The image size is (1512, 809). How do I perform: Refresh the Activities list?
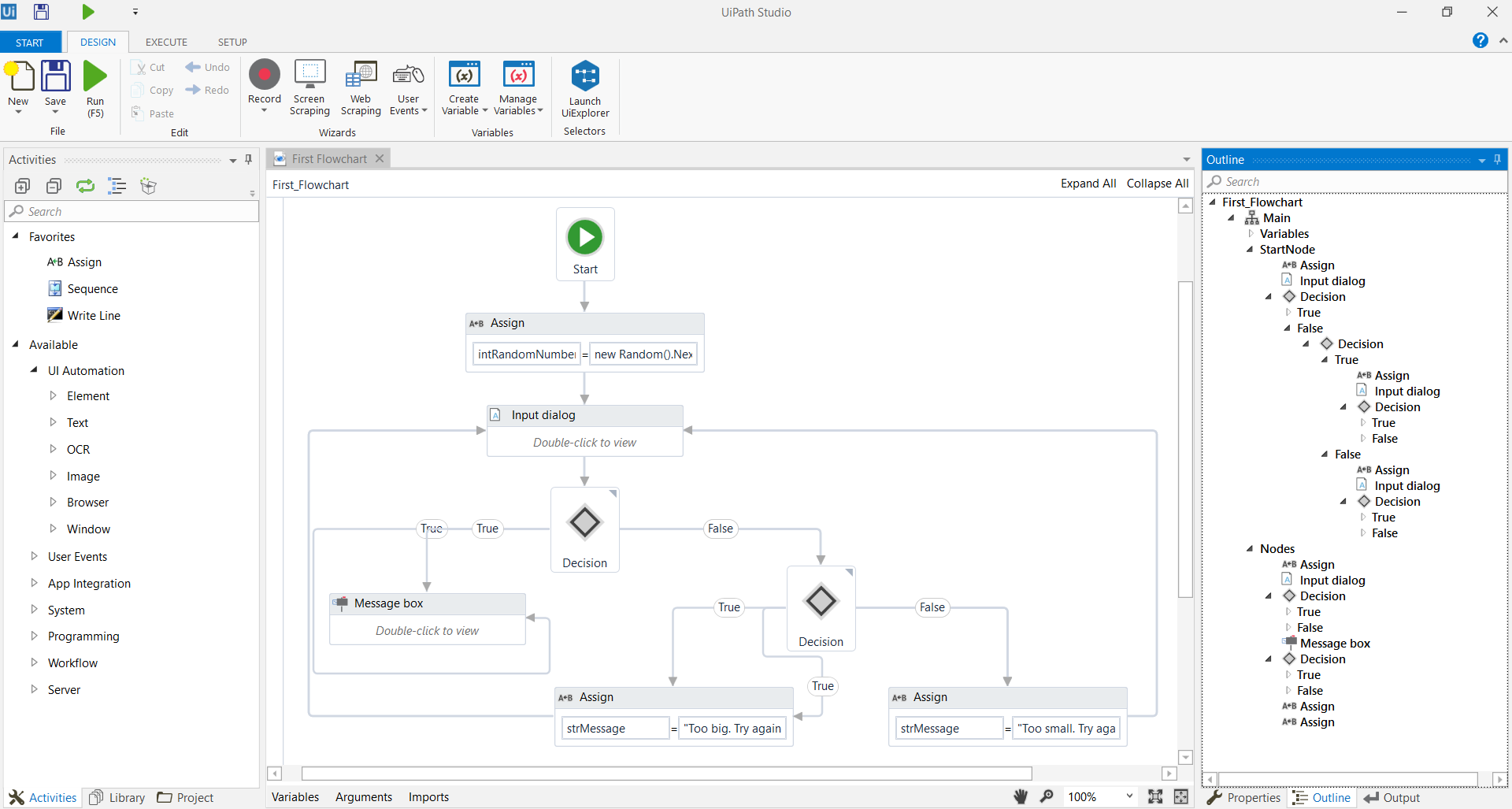point(85,186)
